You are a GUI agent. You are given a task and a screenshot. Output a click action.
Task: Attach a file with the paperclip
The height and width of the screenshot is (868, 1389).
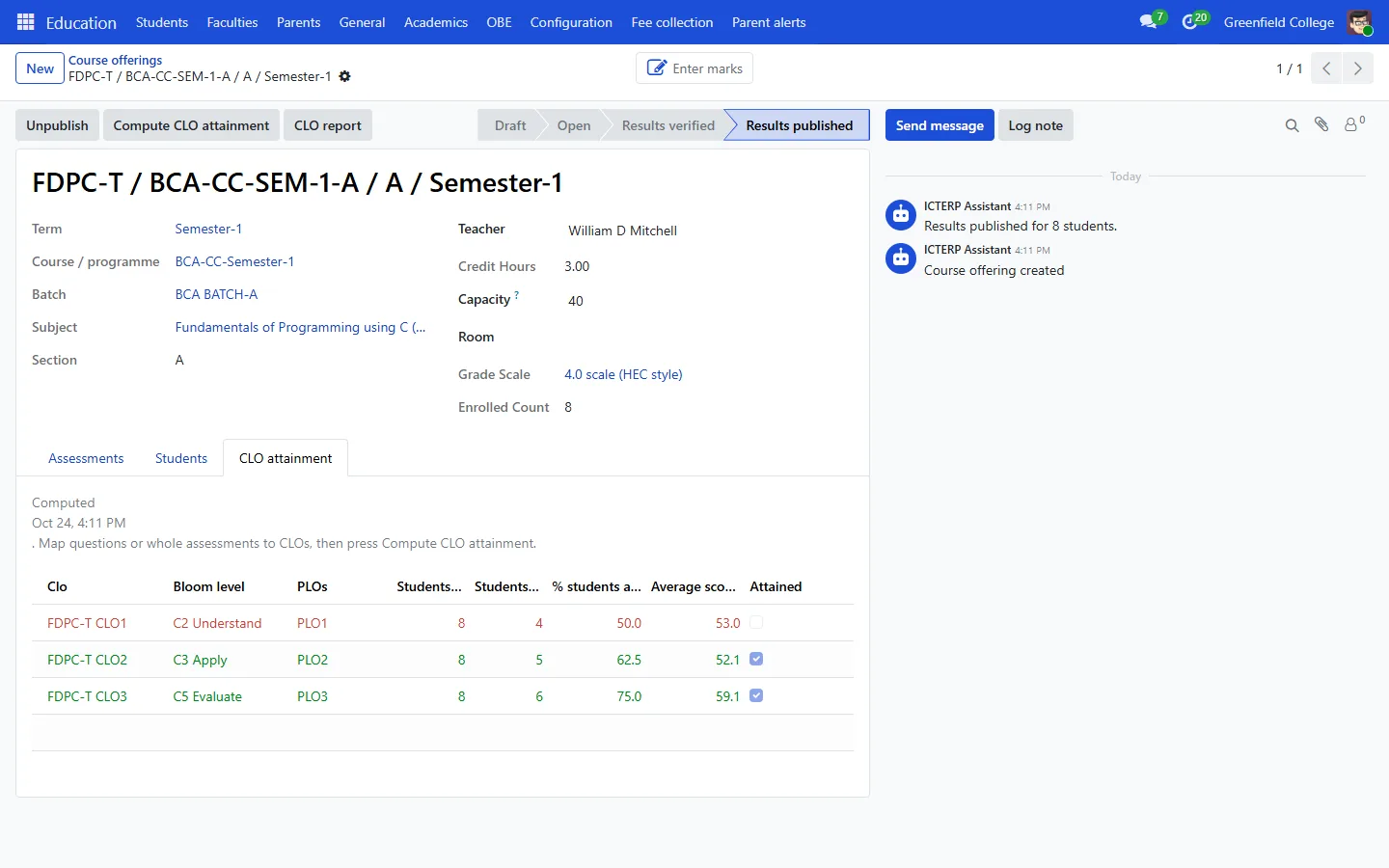[x=1321, y=124]
